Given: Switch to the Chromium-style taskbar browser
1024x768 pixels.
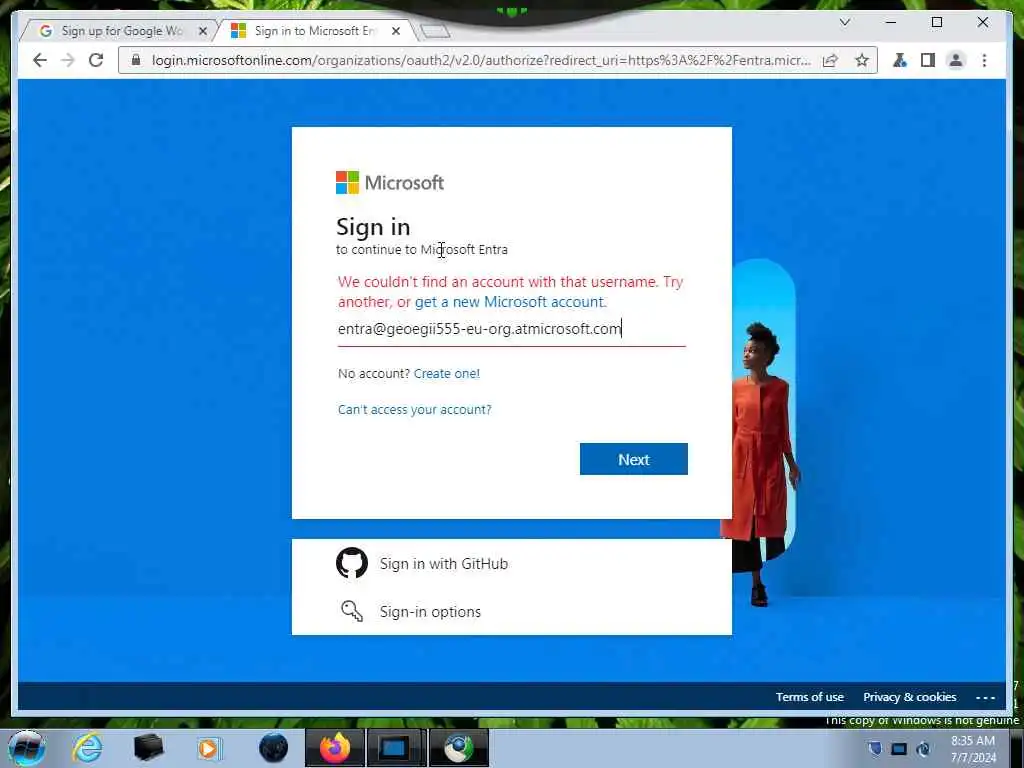Looking at the screenshot, I should coord(459,748).
